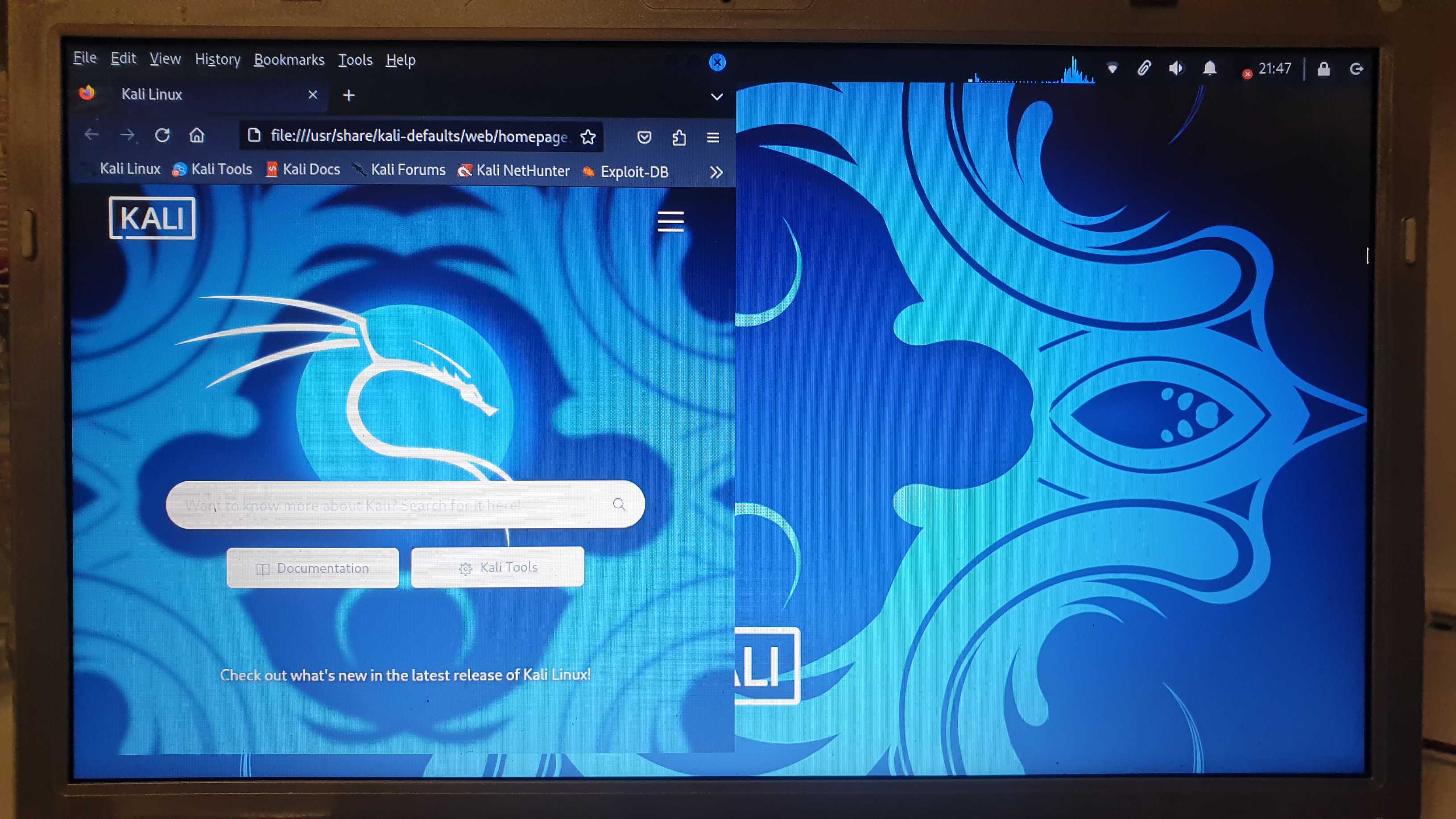Follow the latest release of Kali Linux link
1456x819 pixels.
point(405,675)
